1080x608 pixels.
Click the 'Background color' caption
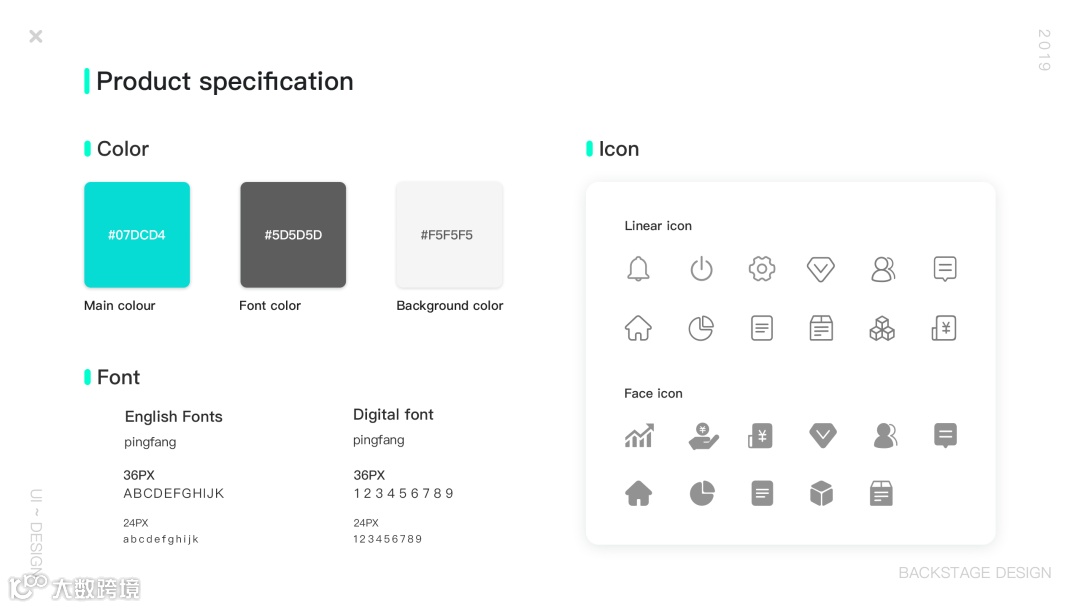[450, 306]
